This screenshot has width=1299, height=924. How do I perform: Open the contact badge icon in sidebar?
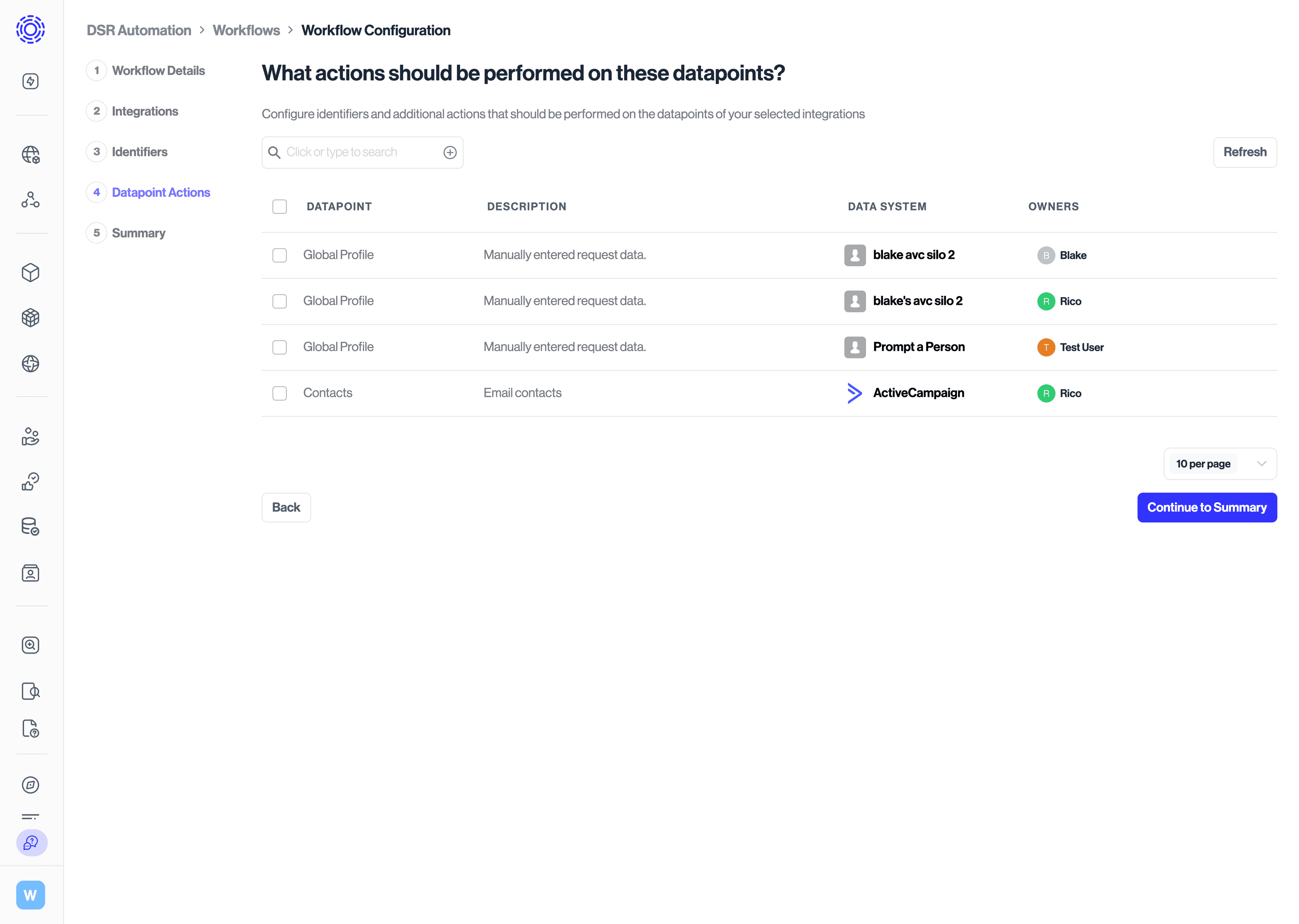[31, 573]
